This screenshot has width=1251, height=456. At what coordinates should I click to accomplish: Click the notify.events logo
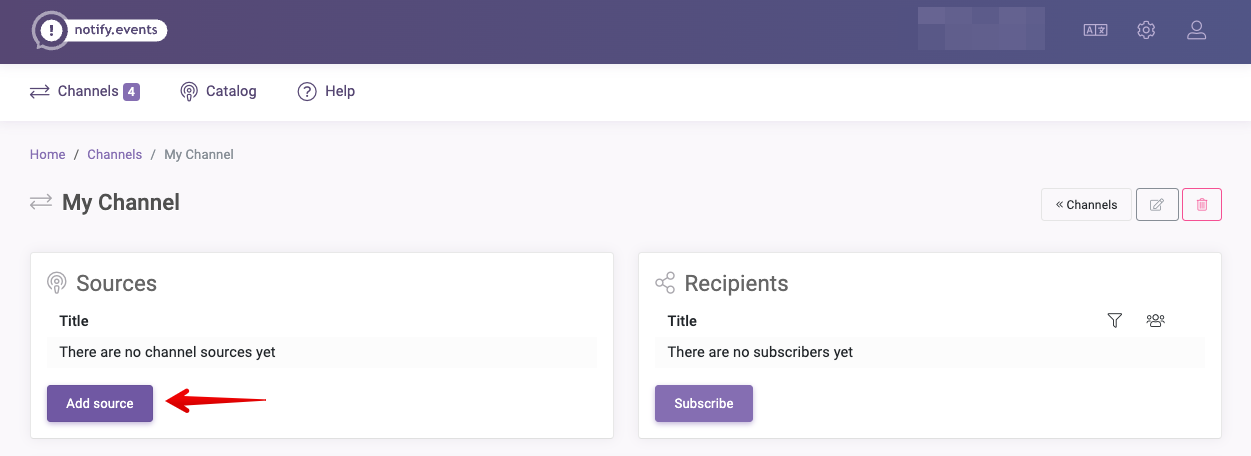point(99,31)
